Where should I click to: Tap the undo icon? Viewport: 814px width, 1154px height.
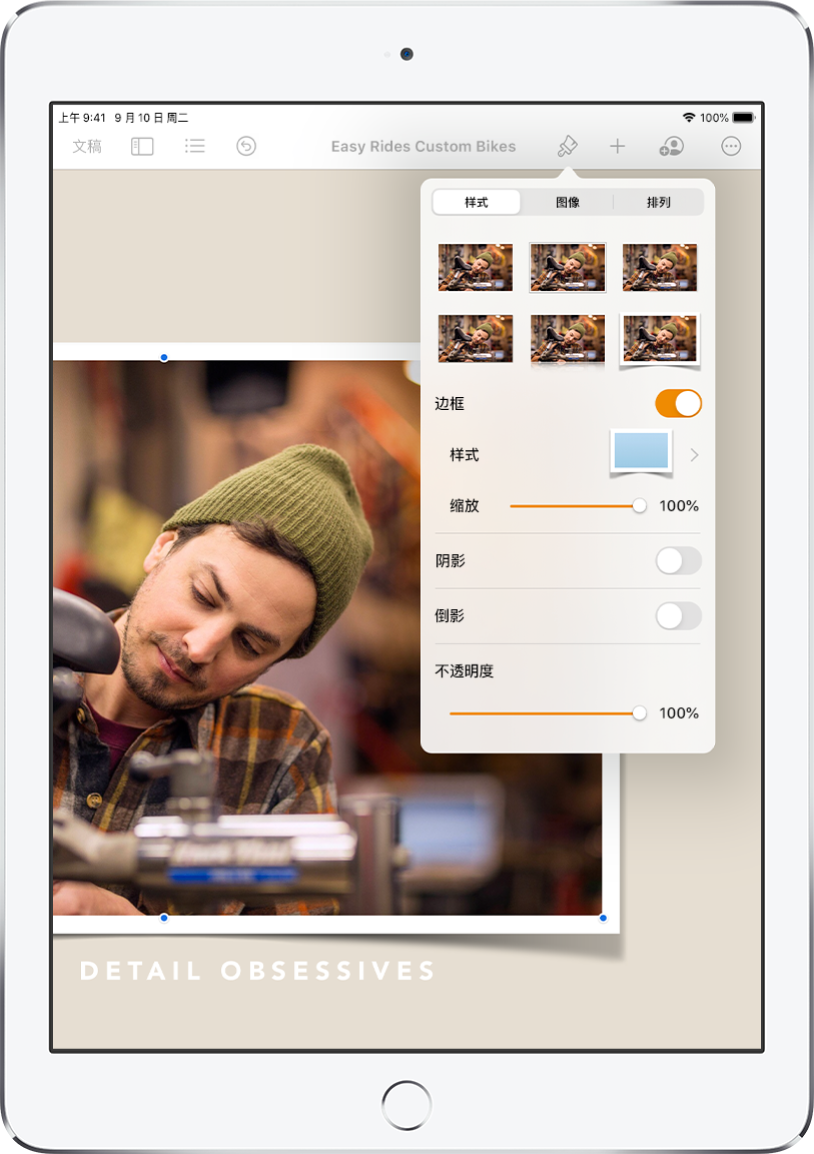tap(246, 146)
